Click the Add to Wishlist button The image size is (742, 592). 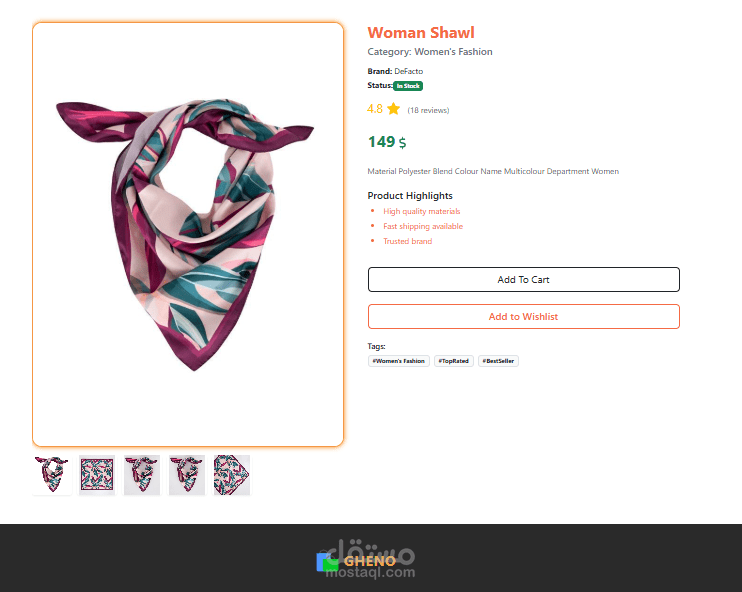tap(524, 317)
